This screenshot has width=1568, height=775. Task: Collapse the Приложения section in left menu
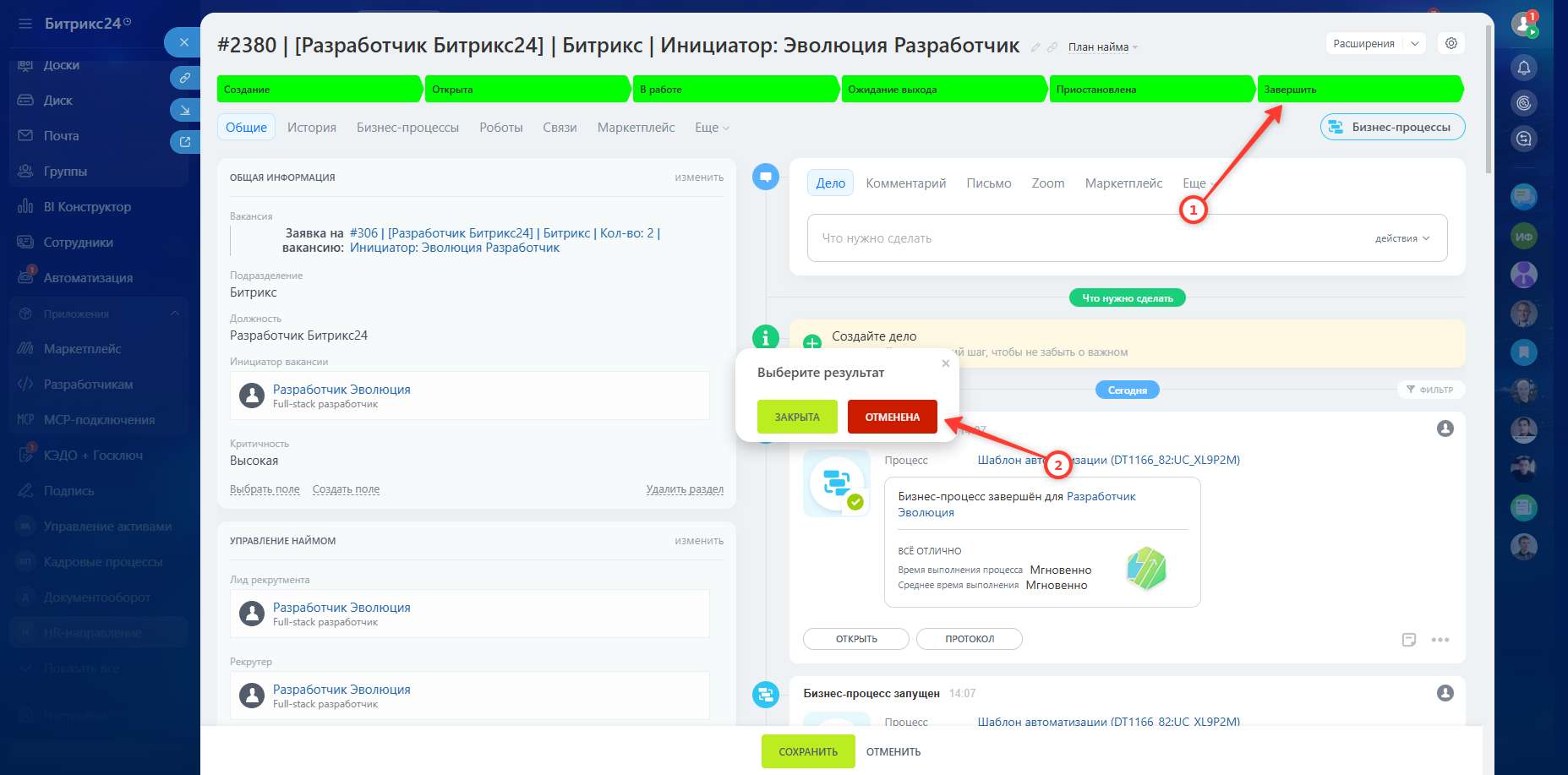175,314
